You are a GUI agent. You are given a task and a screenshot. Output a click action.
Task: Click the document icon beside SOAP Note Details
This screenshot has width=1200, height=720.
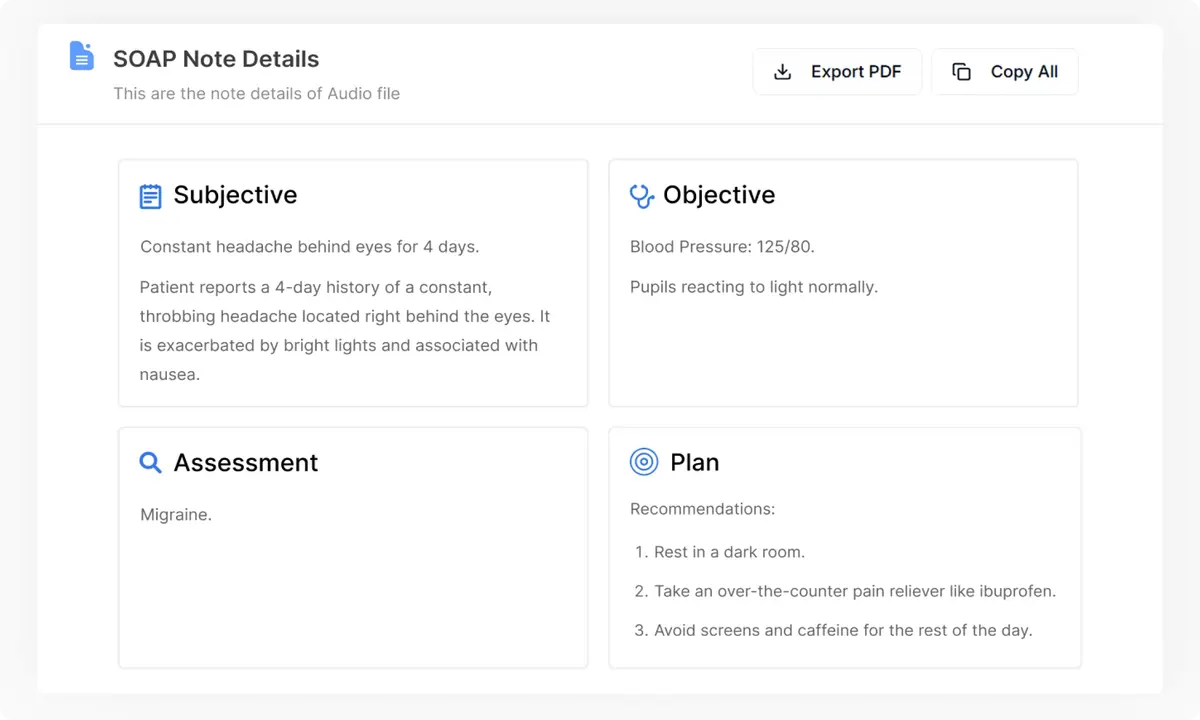pyautogui.click(x=81, y=56)
